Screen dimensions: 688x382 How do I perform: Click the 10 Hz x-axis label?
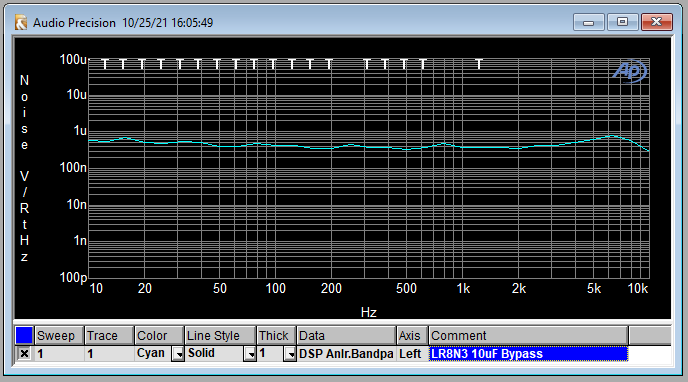96,289
